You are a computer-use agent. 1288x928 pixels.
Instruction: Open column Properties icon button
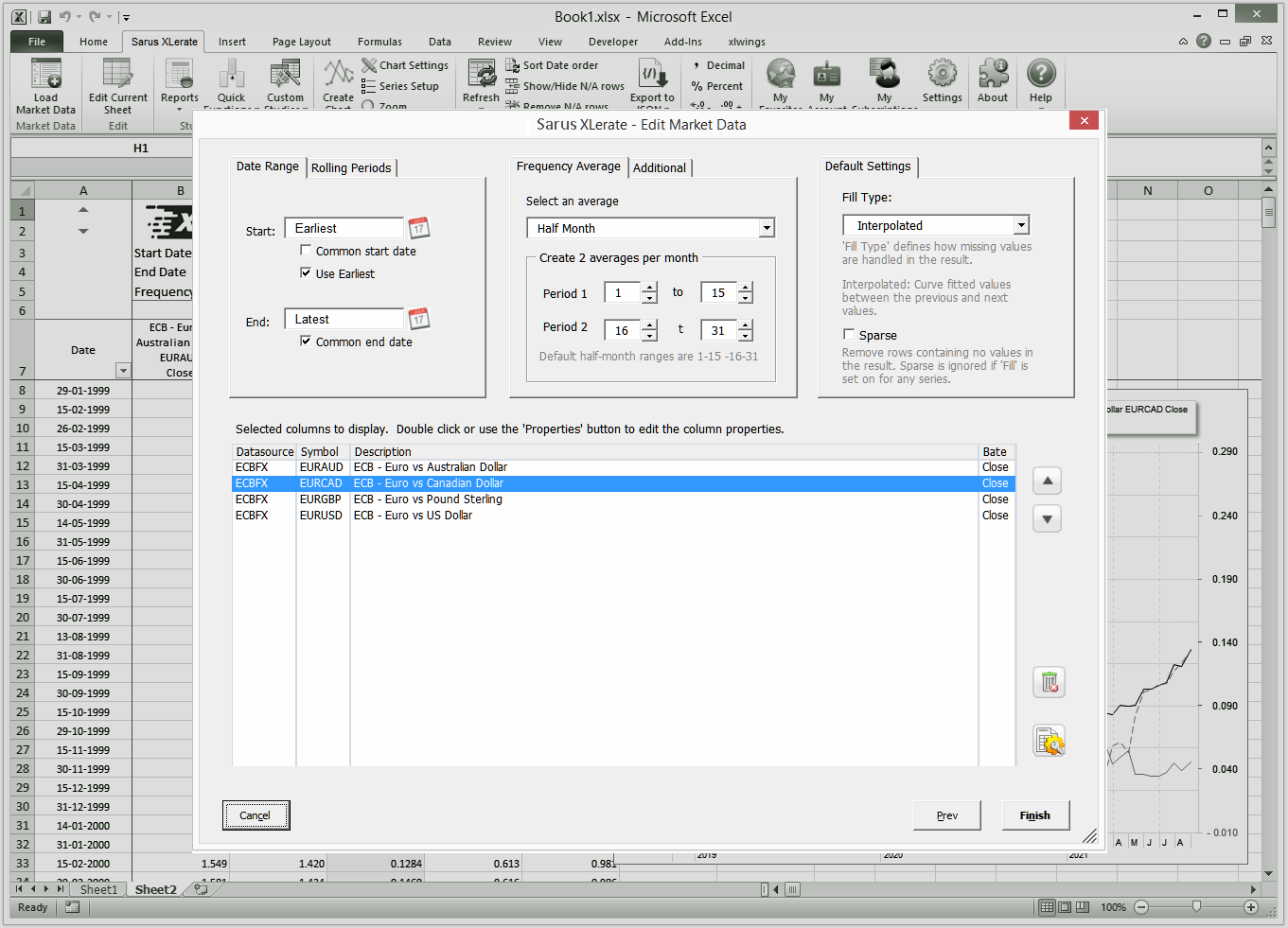pyautogui.click(x=1049, y=743)
